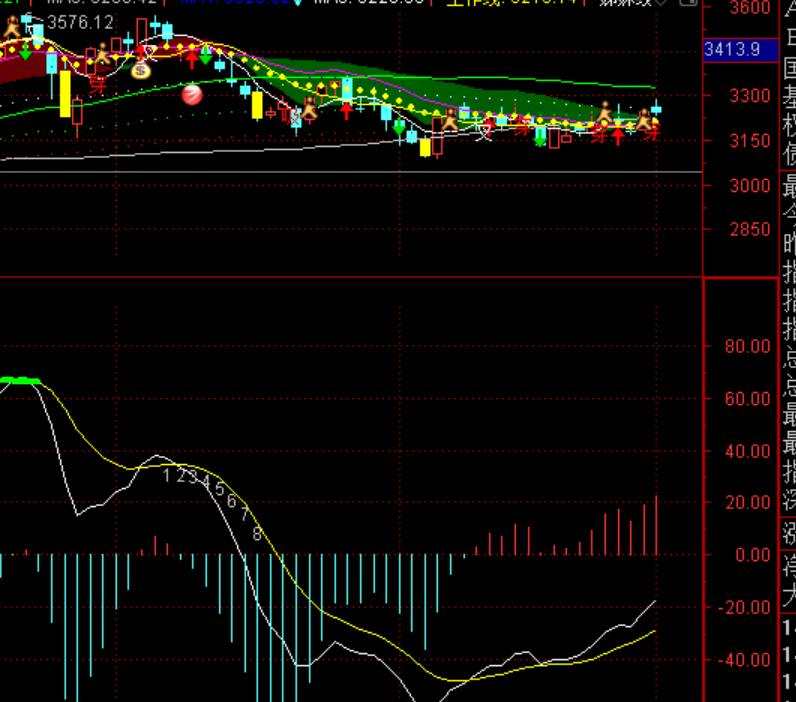Click the number 1 marker on the indicator line
The image size is (796, 702).
pos(167,476)
